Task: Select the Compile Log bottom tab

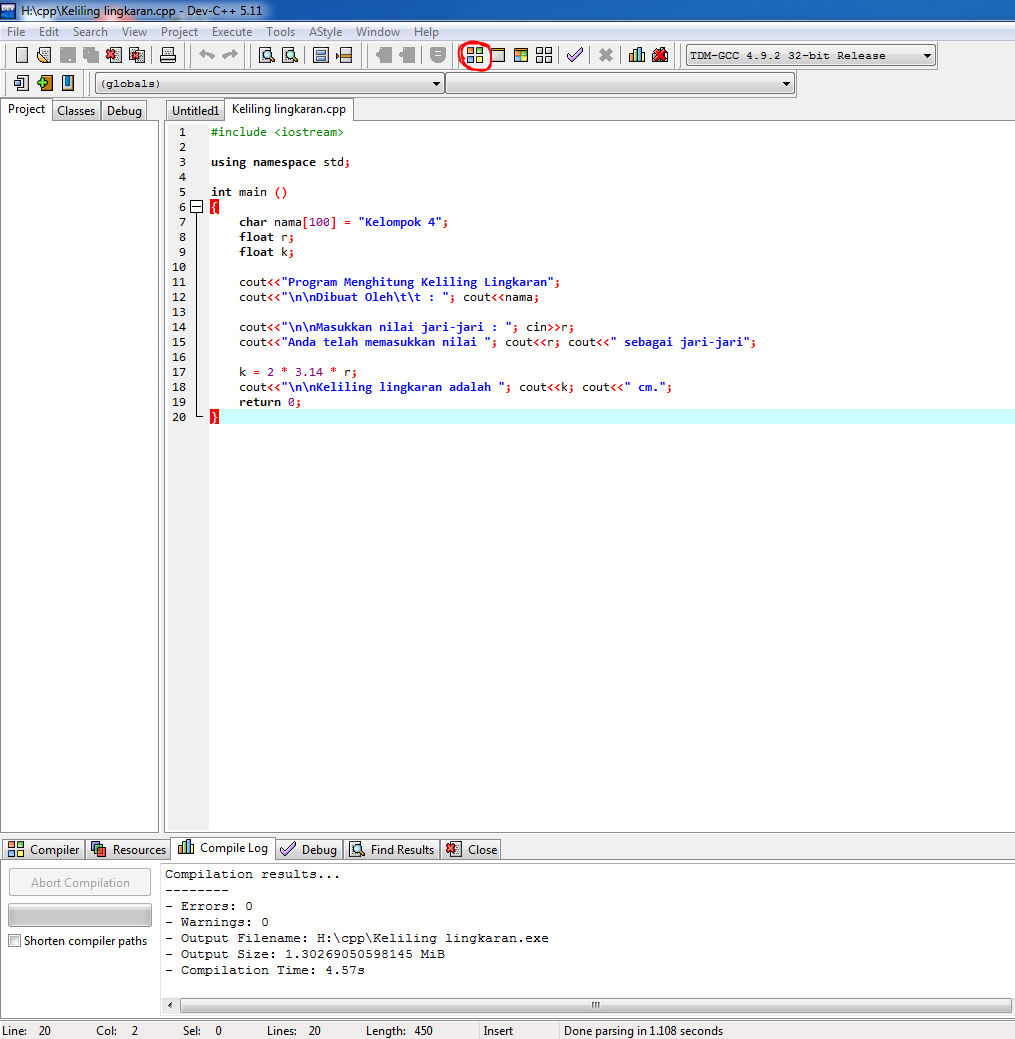Action: pyautogui.click(x=223, y=848)
